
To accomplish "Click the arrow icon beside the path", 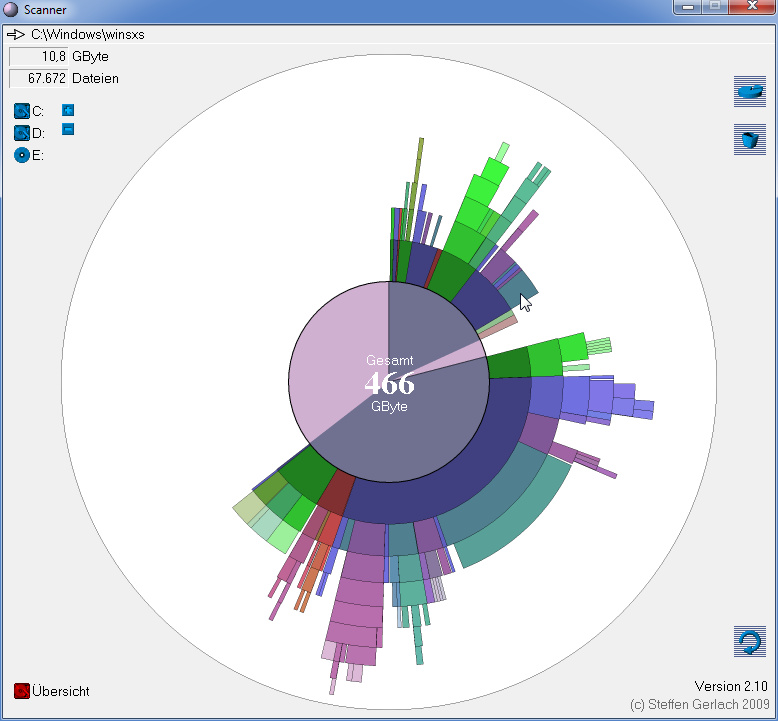I will pyautogui.click(x=16, y=34).
